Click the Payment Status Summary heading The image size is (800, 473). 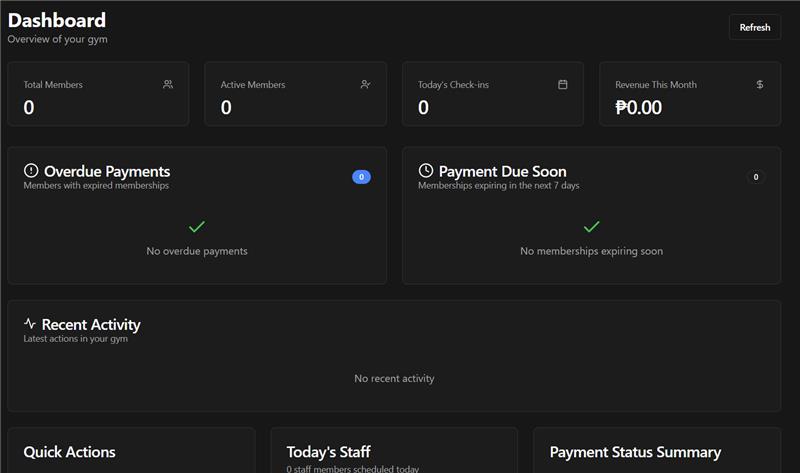tap(635, 452)
